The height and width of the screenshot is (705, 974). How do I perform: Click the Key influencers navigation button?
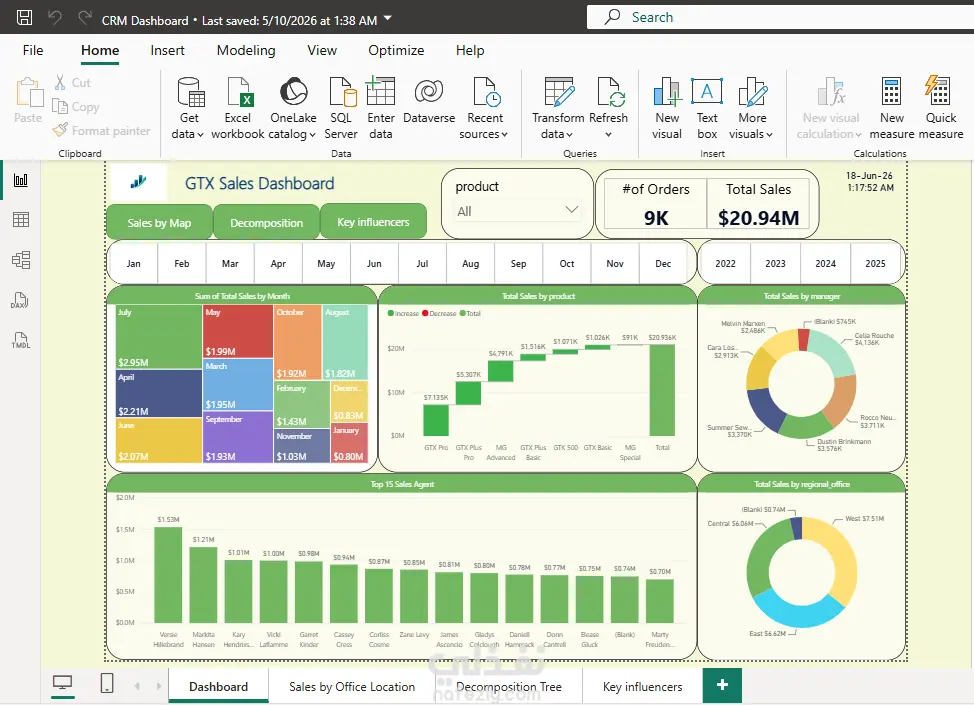point(373,222)
